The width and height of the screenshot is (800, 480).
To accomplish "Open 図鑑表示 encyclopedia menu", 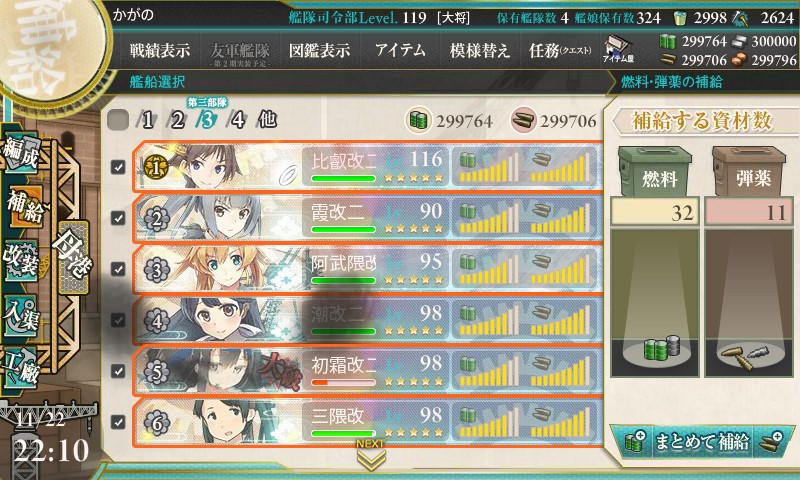I will (x=319, y=50).
